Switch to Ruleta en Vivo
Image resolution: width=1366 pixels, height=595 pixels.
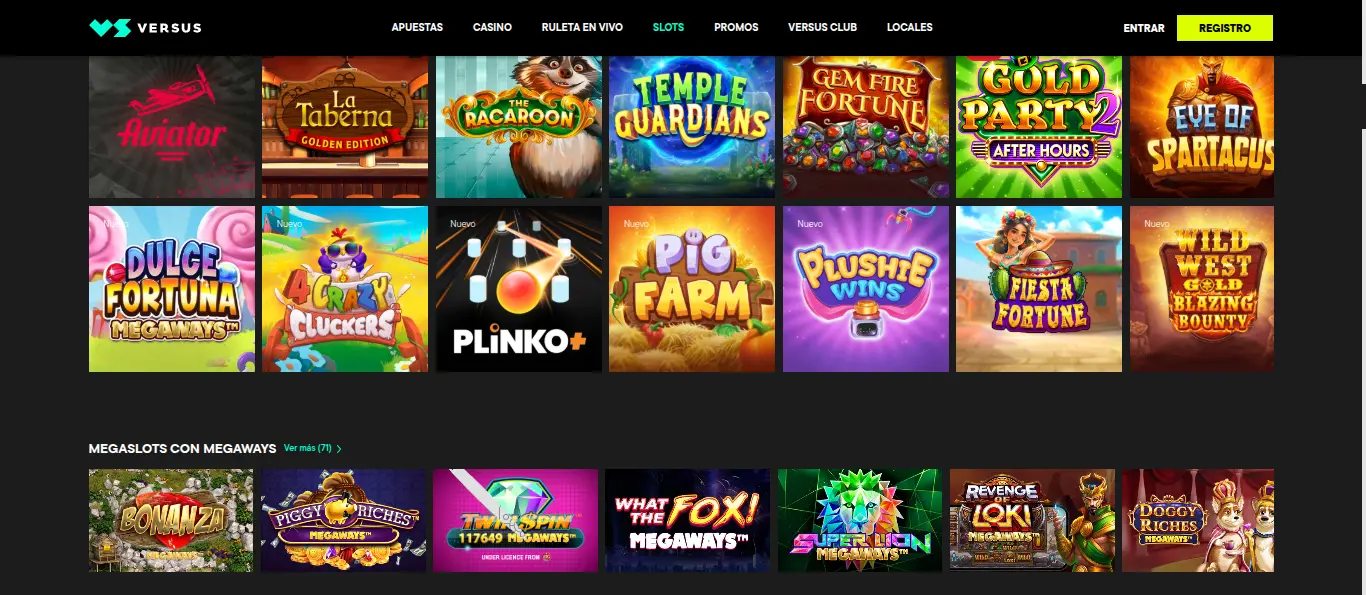582,27
